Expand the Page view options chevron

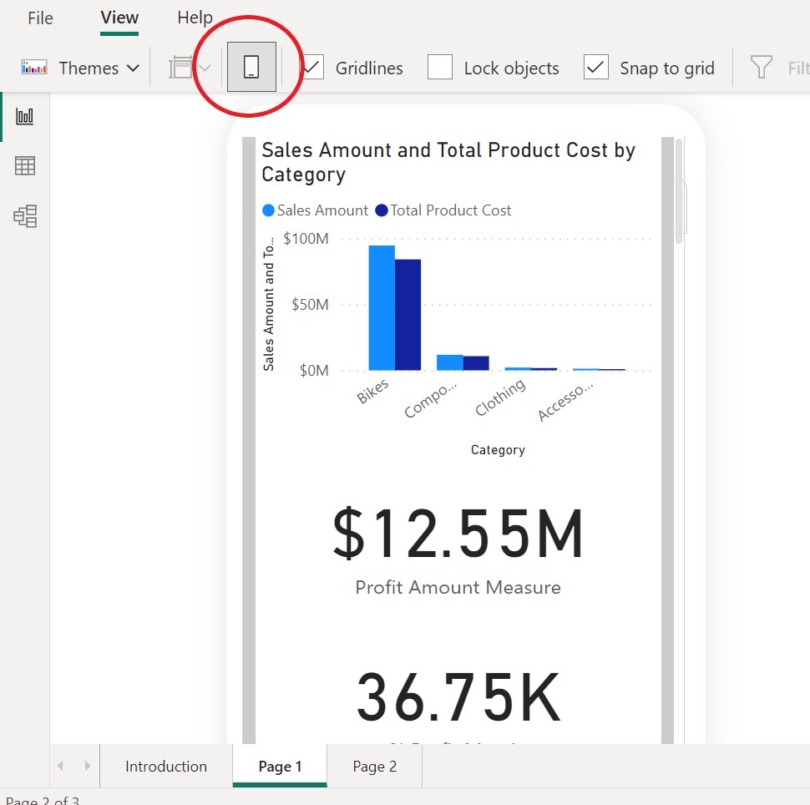click(x=204, y=67)
